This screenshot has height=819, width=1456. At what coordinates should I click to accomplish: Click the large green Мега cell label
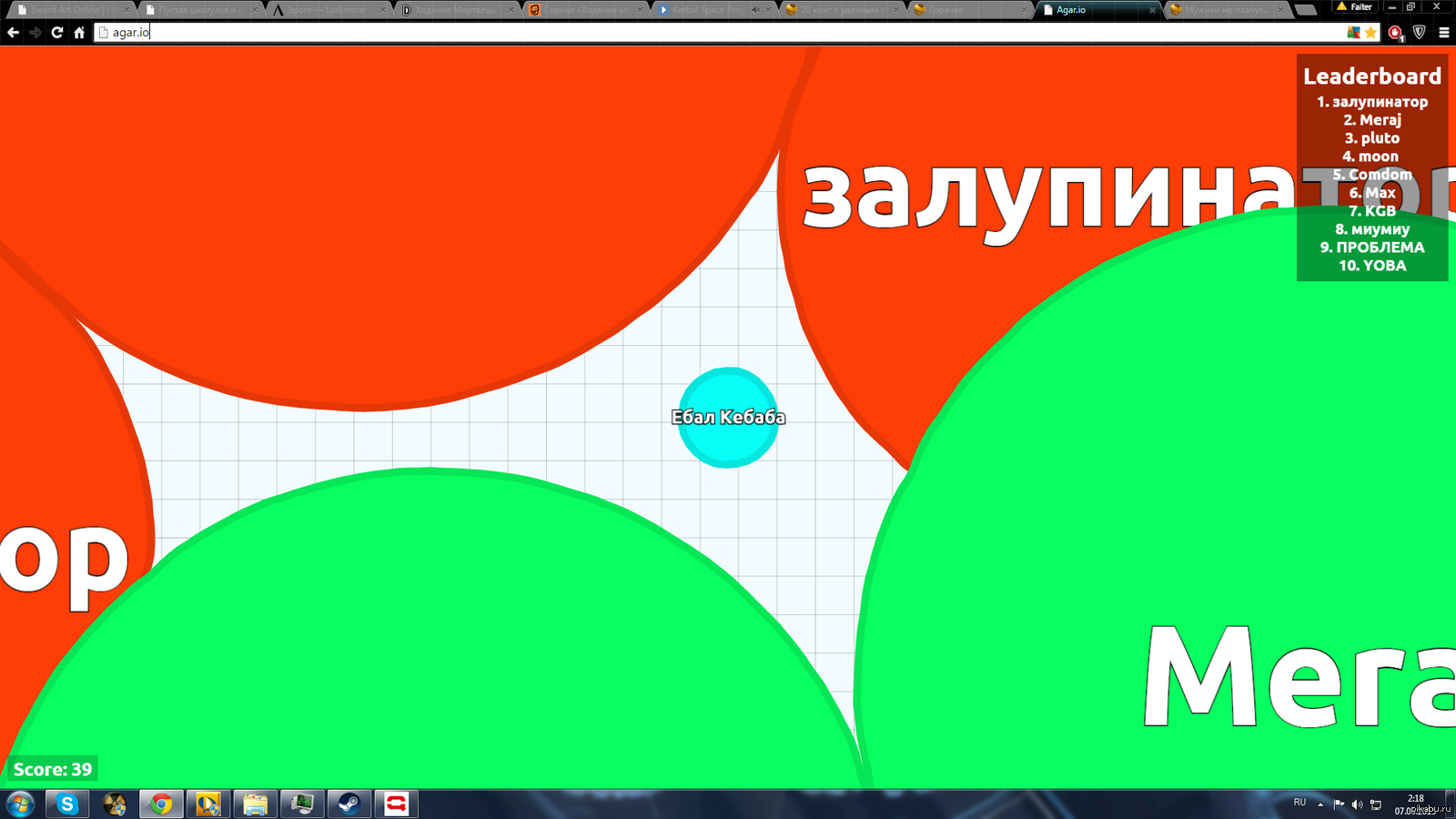[1299, 677]
